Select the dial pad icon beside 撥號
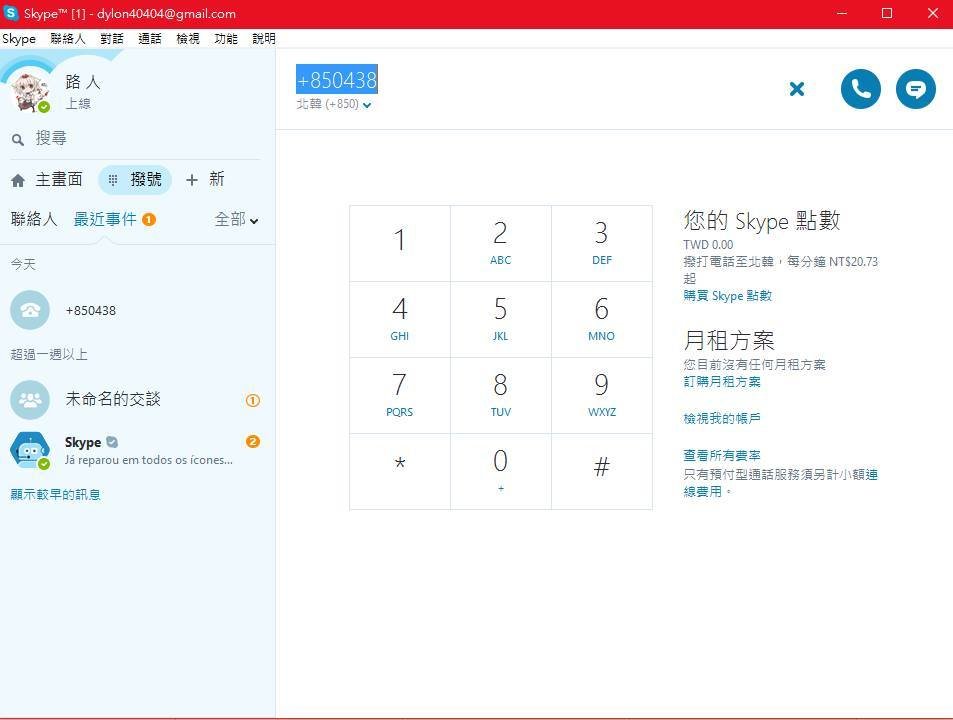953x720 pixels. tap(113, 180)
